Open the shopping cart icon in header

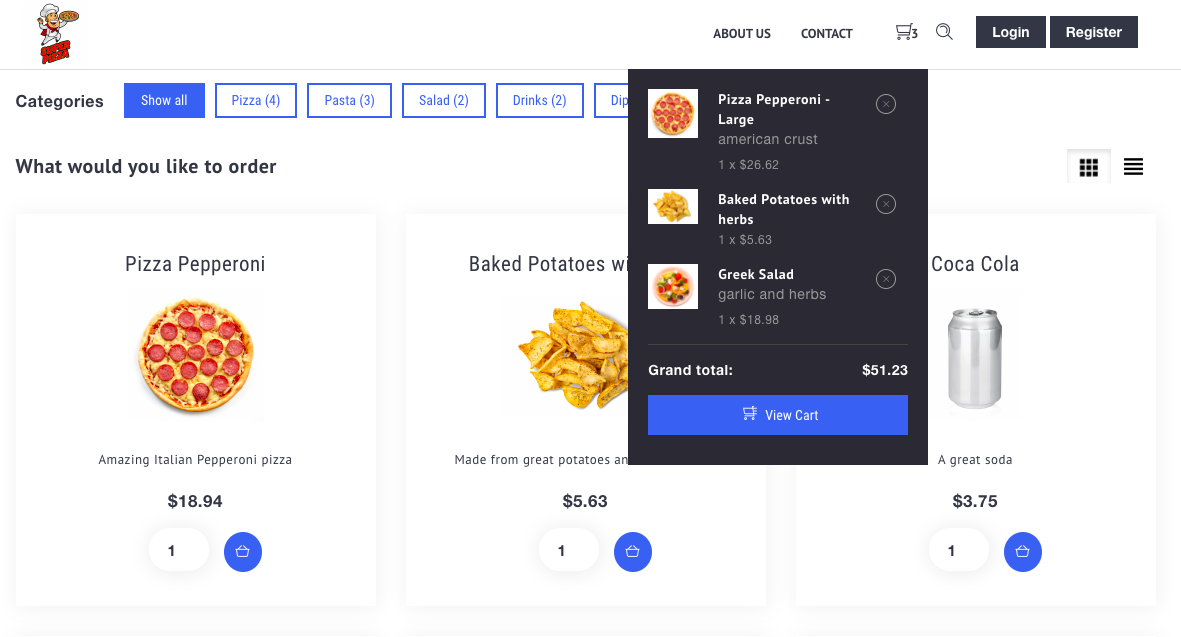pyautogui.click(x=906, y=32)
